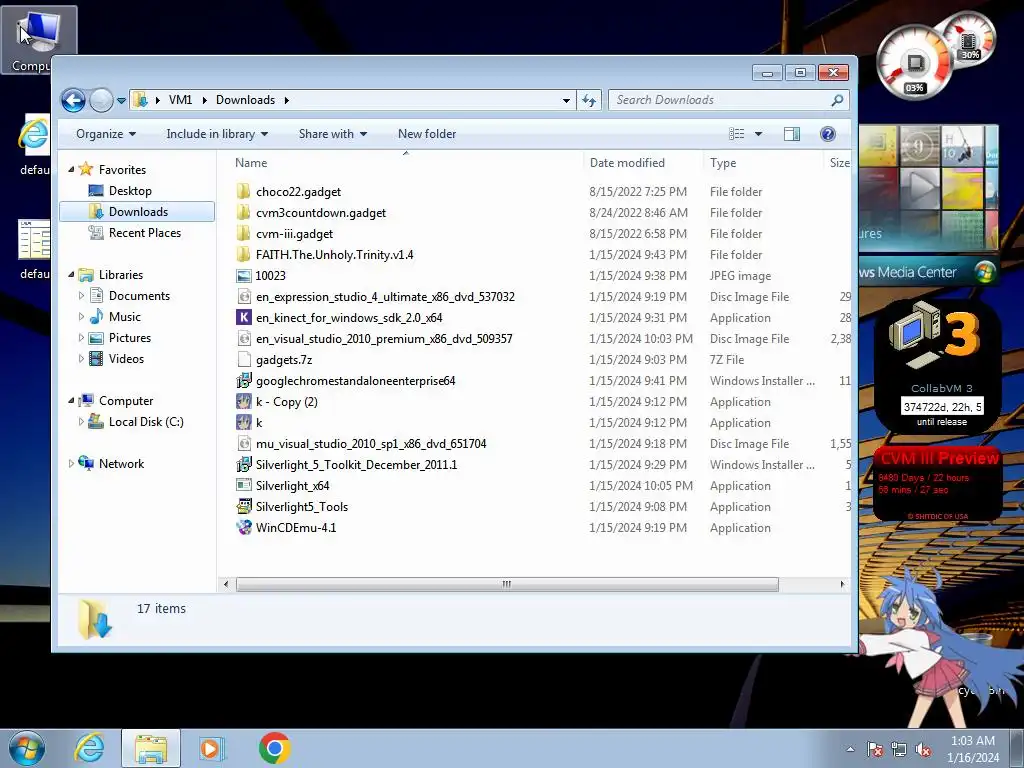The height and width of the screenshot is (768, 1024).
Task: Select the cvm3countdown.gadget folder
Action: pyautogui.click(x=321, y=213)
